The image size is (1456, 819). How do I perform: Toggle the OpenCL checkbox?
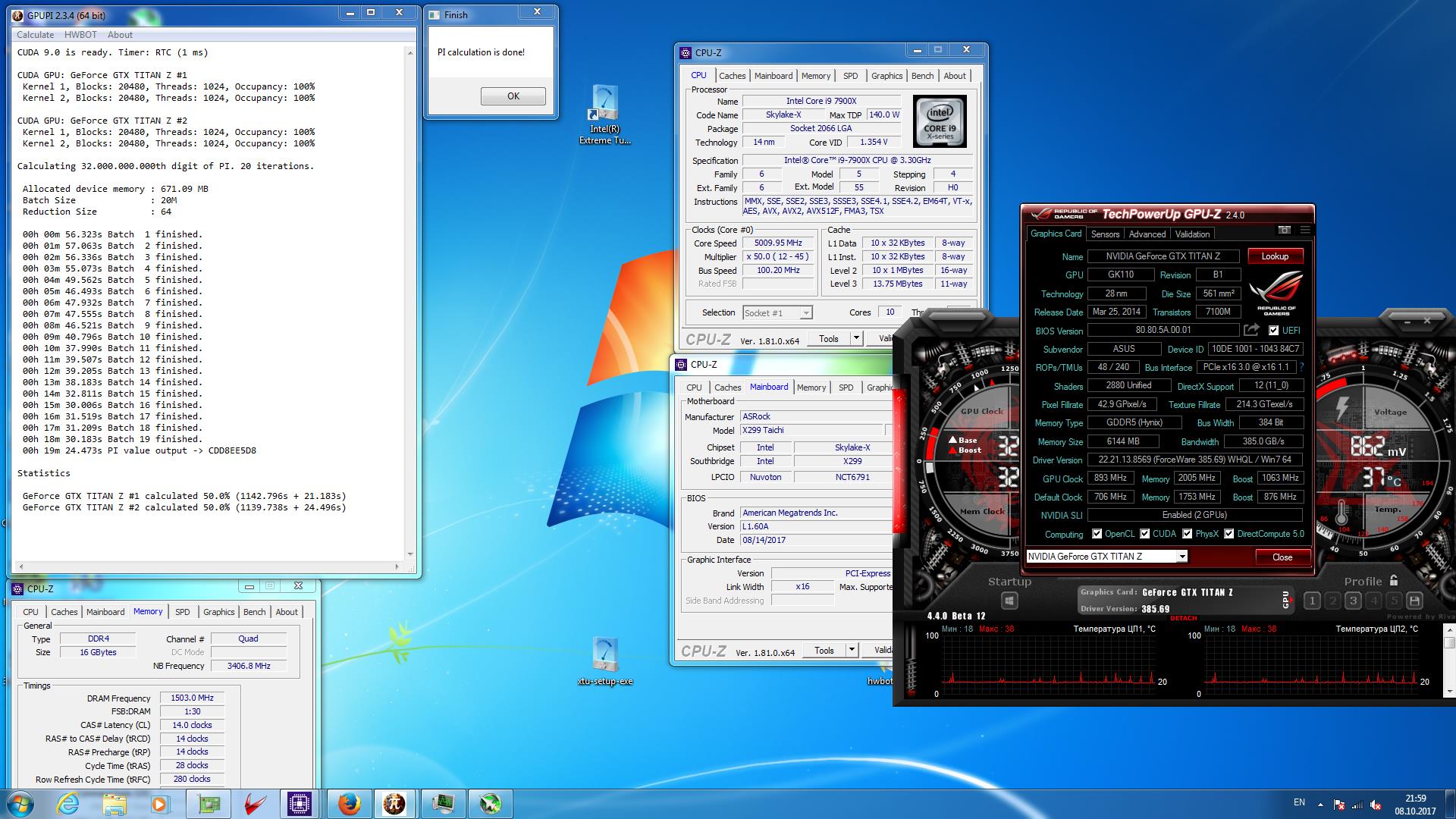click(x=1097, y=534)
